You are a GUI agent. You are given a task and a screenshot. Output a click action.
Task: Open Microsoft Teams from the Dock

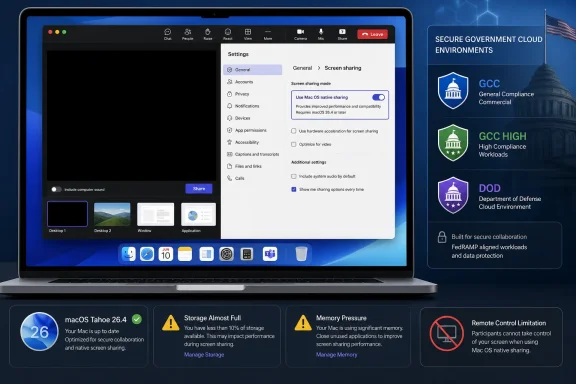pyautogui.click(x=270, y=254)
